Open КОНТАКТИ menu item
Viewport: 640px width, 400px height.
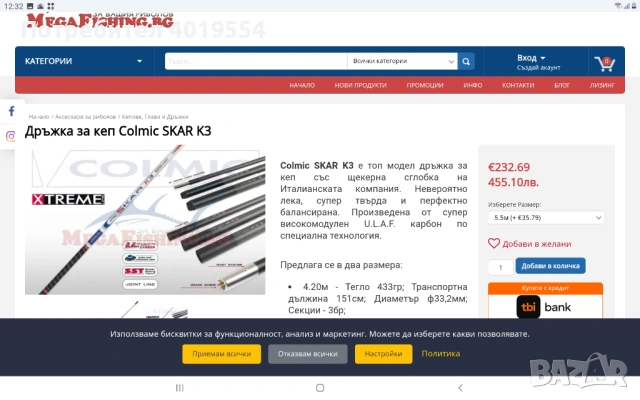(x=518, y=85)
